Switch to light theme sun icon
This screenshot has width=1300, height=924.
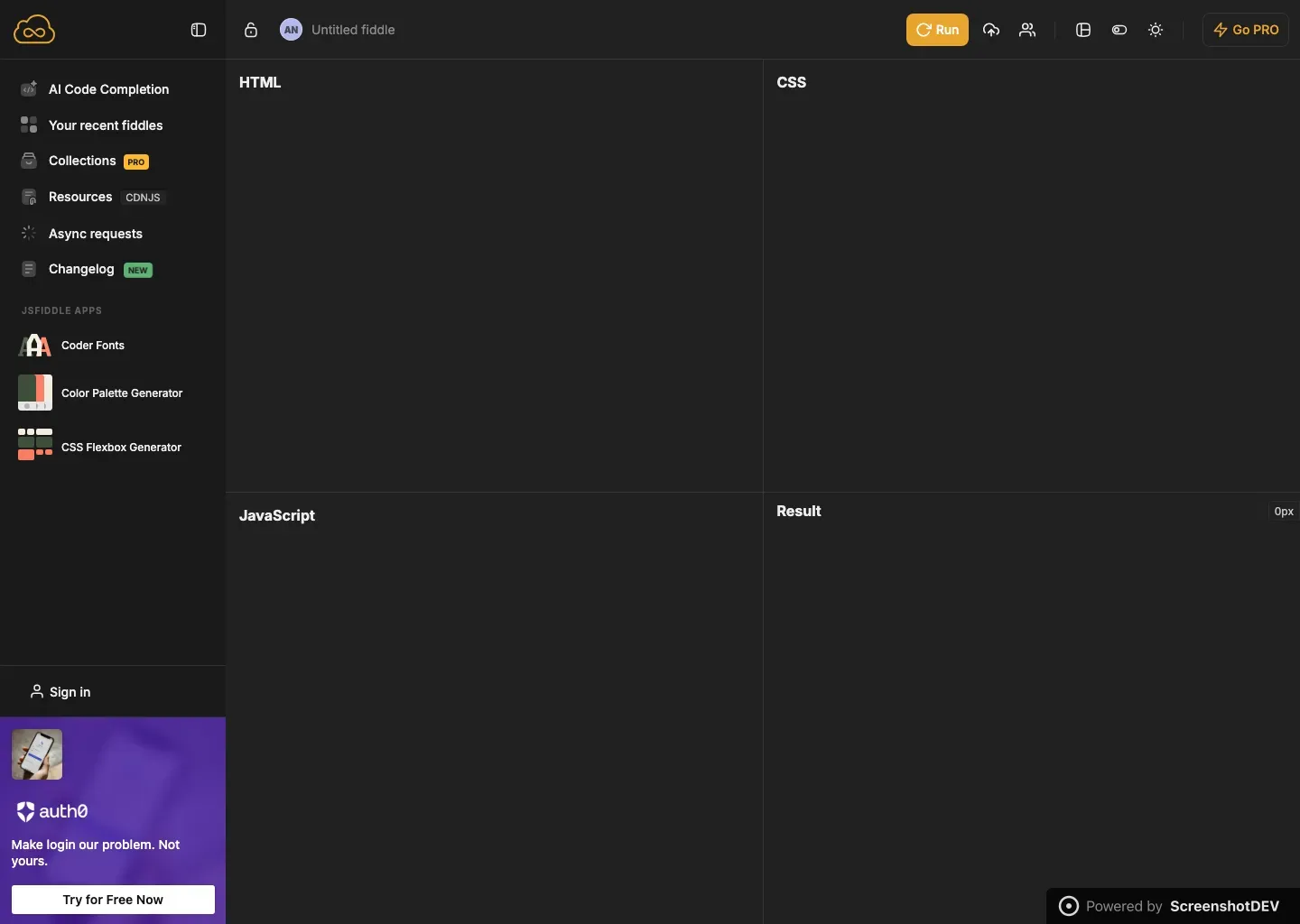click(1156, 30)
